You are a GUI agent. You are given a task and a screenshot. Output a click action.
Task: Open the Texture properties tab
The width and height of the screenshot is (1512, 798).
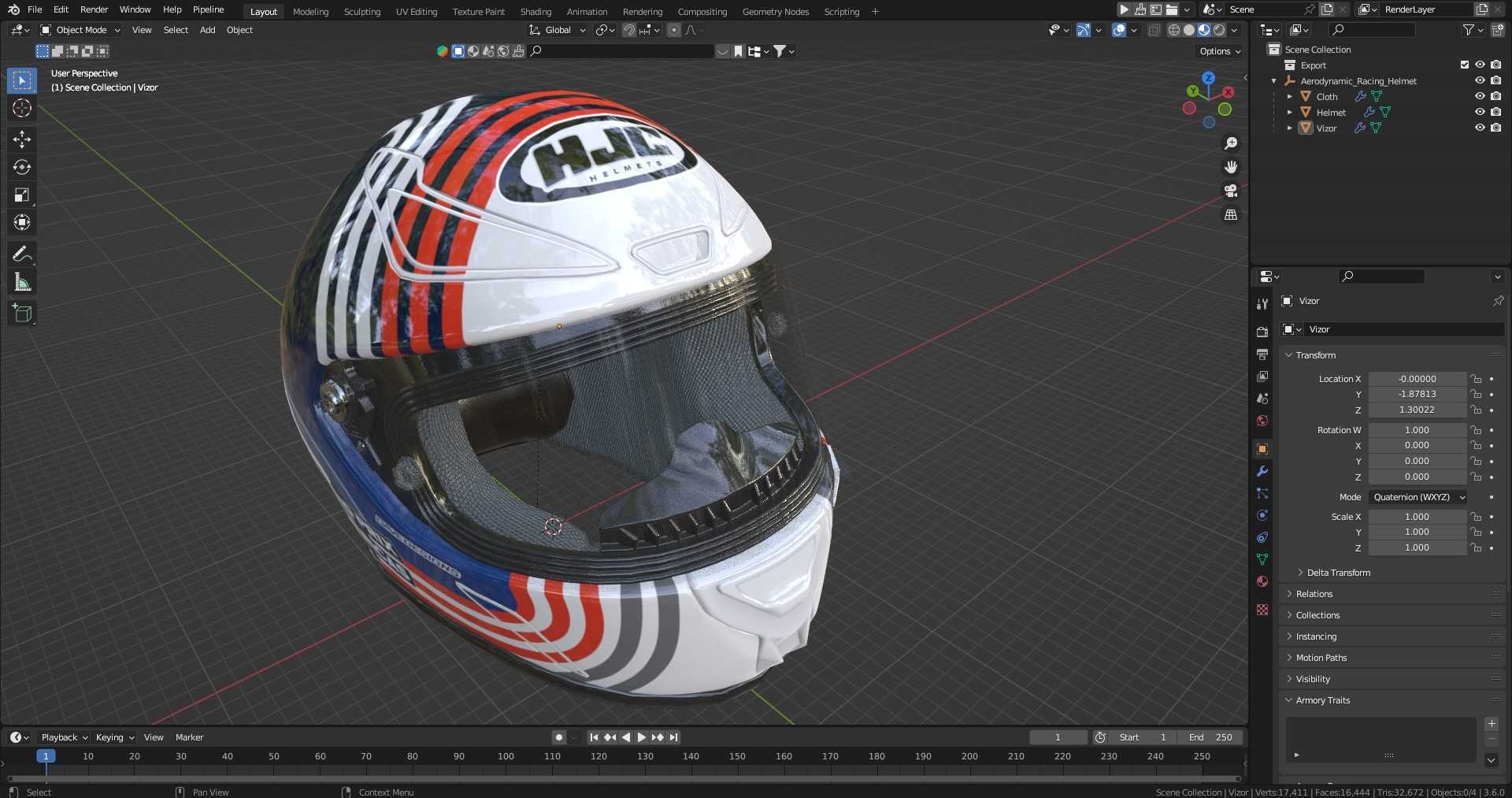(x=1262, y=610)
